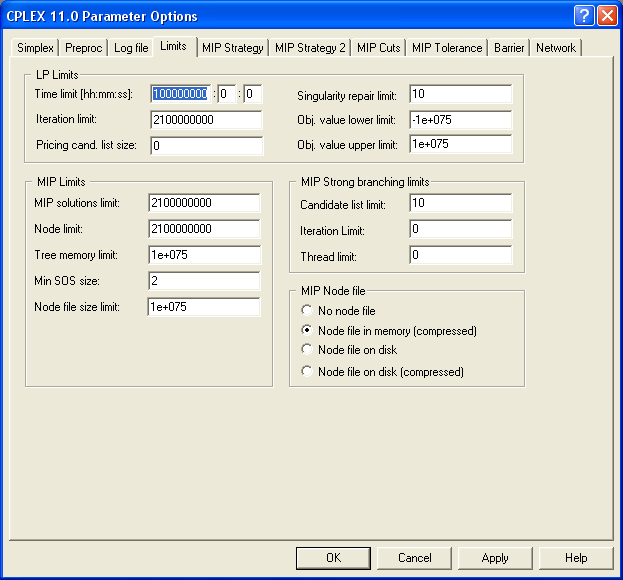This screenshot has height=580, width=623.
Task: Click the Tree memory limit field
Action: tap(204, 255)
